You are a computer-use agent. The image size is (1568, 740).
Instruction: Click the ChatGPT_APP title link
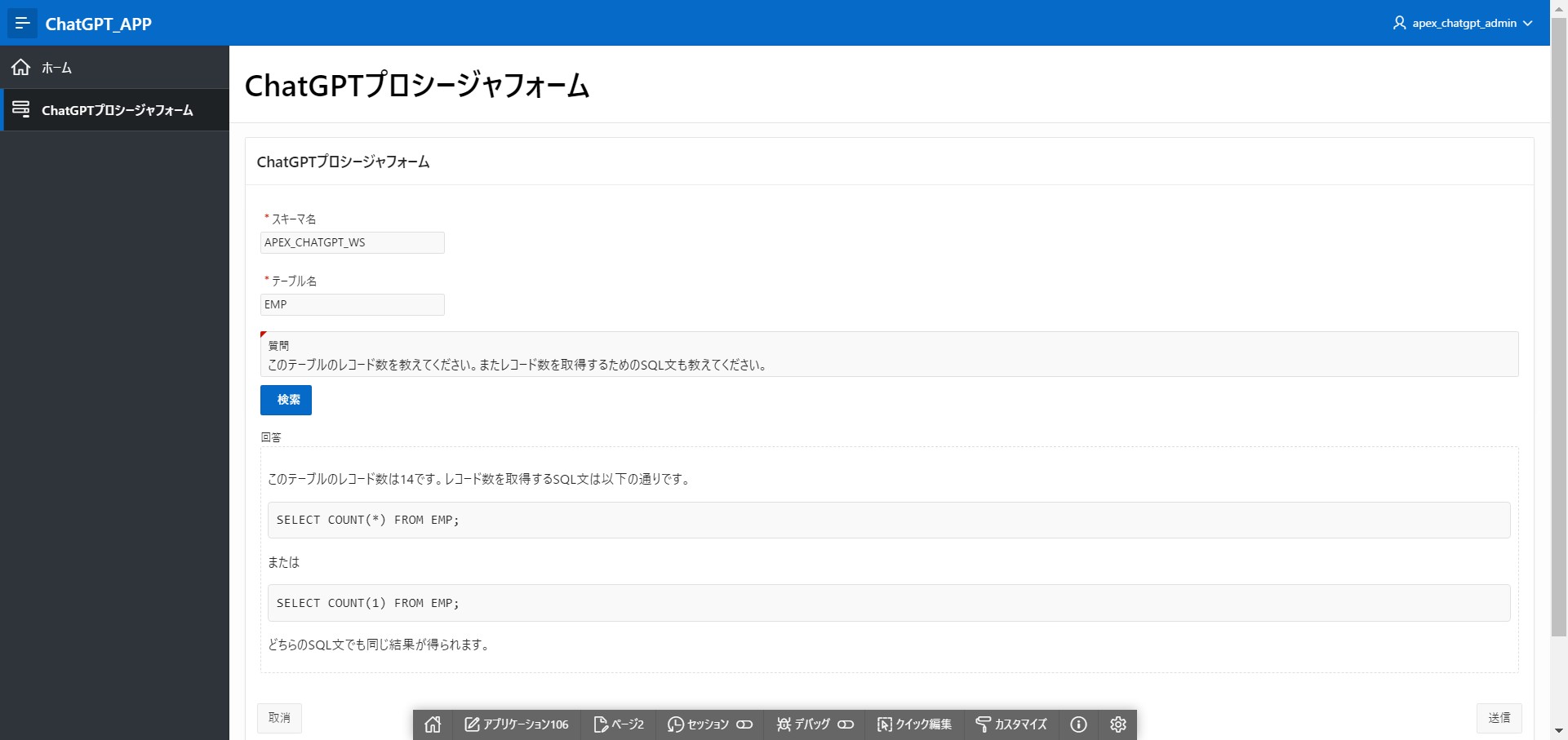(98, 24)
